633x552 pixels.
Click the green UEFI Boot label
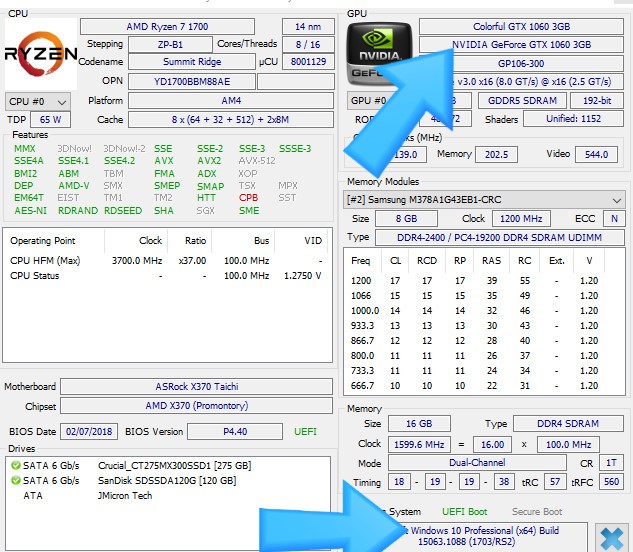point(464,512)
